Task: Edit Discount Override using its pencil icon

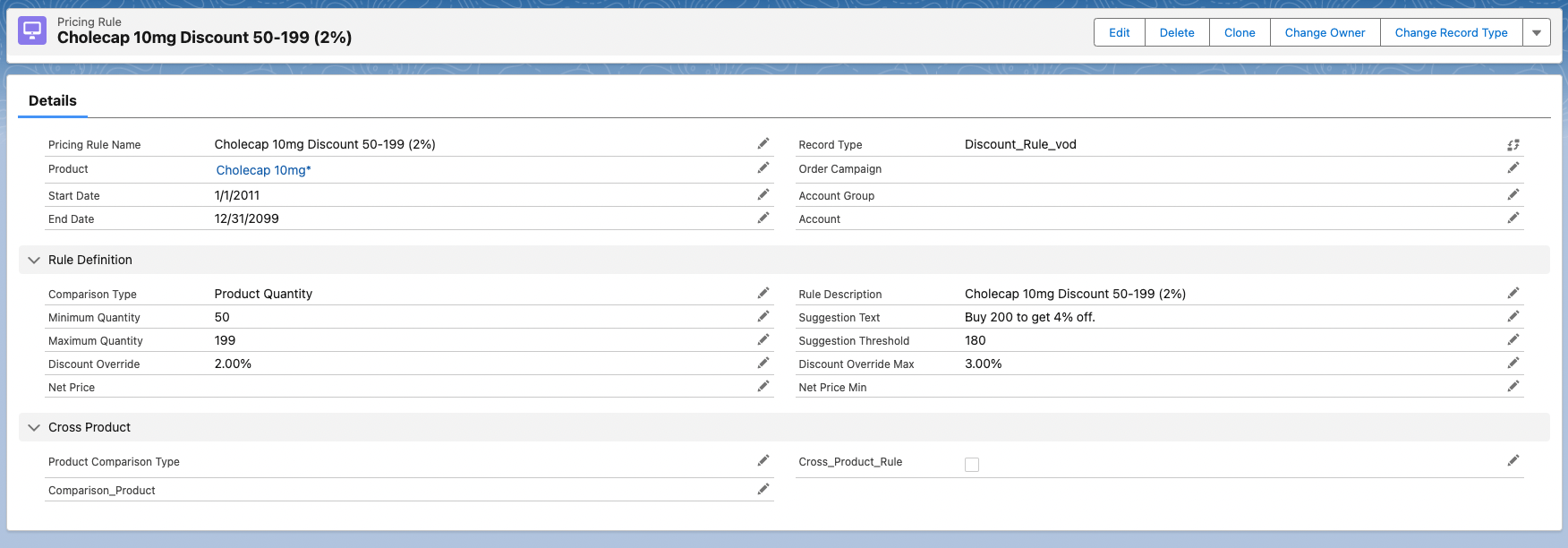Action: (763, 363)
